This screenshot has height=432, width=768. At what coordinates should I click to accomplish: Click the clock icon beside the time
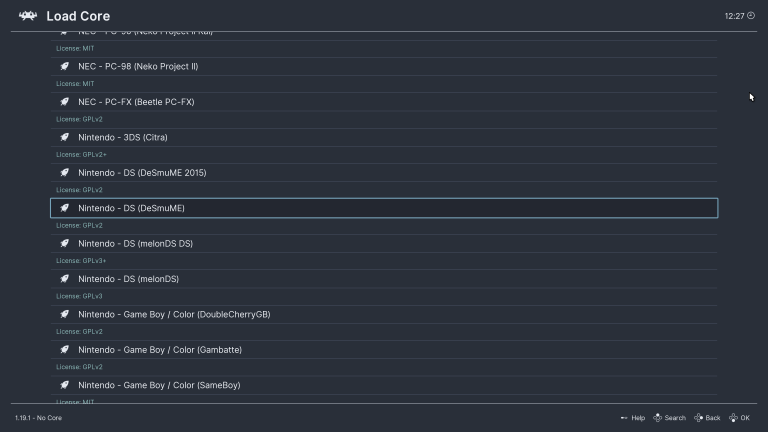coord(751,16)
